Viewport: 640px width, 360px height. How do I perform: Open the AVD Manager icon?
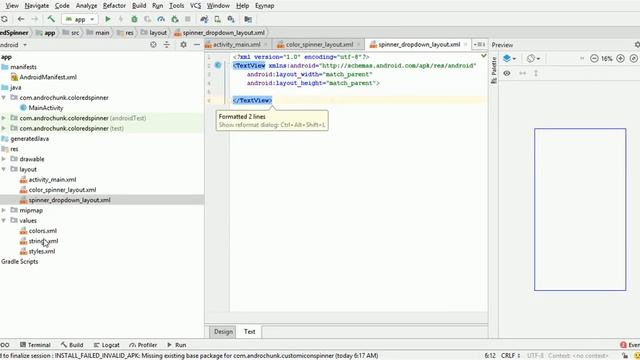coord(218,19)
